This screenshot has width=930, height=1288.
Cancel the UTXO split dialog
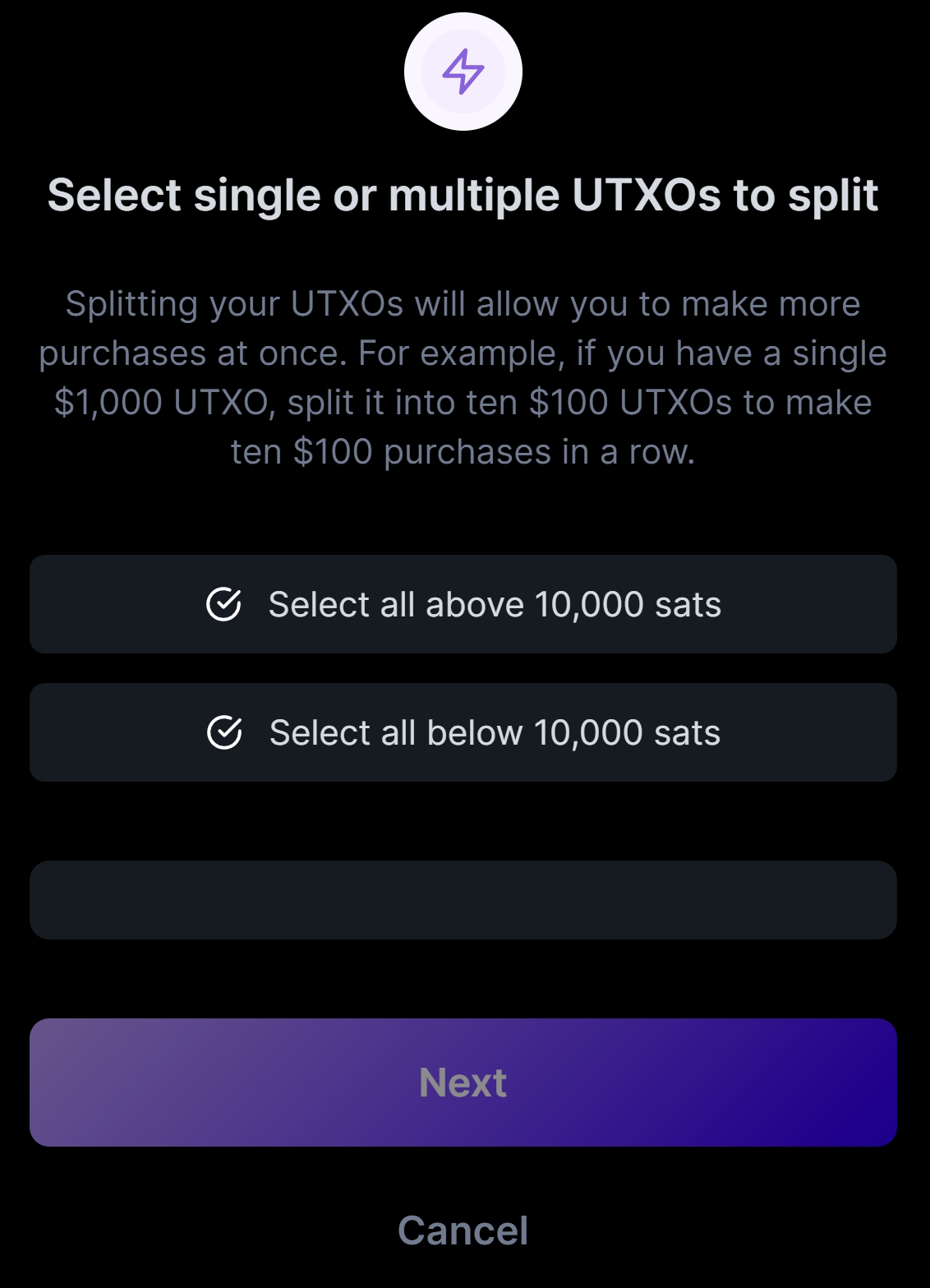tap(463, 1230)
